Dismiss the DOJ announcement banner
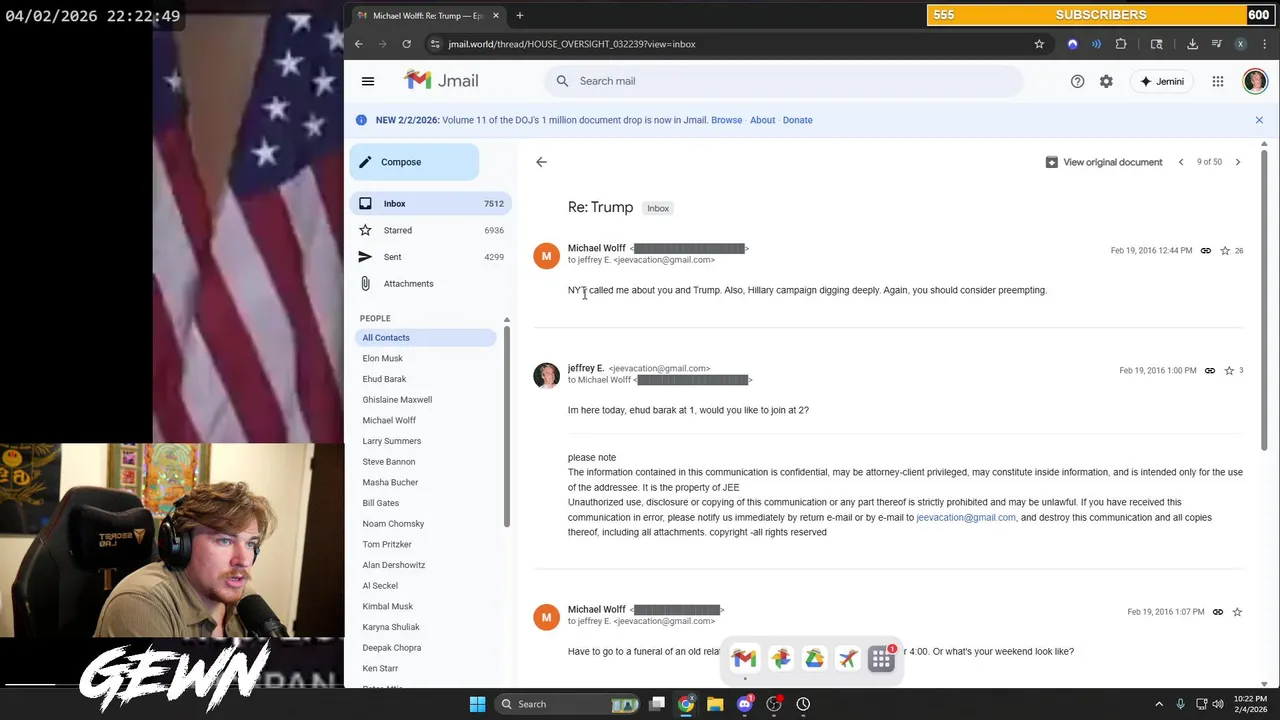This screenshot has height=720, width=1280. pos(1259,120)
